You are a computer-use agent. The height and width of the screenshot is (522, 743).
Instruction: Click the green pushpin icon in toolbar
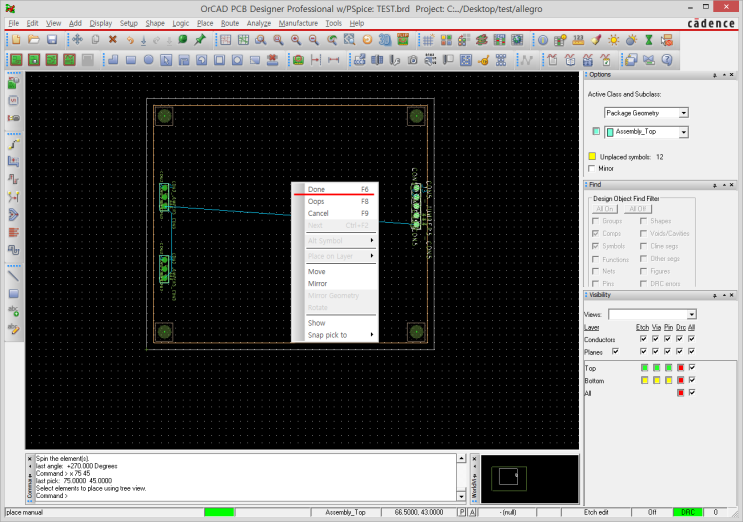pos(201,40)
